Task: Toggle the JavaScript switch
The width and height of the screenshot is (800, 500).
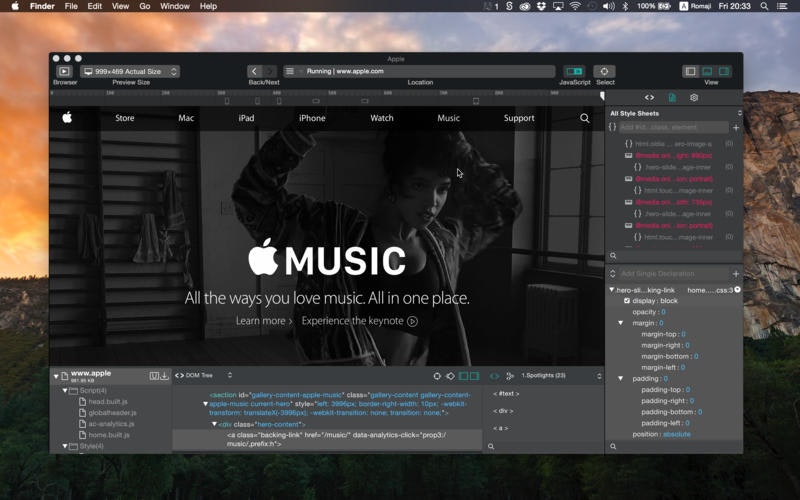Action: coord(574,71)
